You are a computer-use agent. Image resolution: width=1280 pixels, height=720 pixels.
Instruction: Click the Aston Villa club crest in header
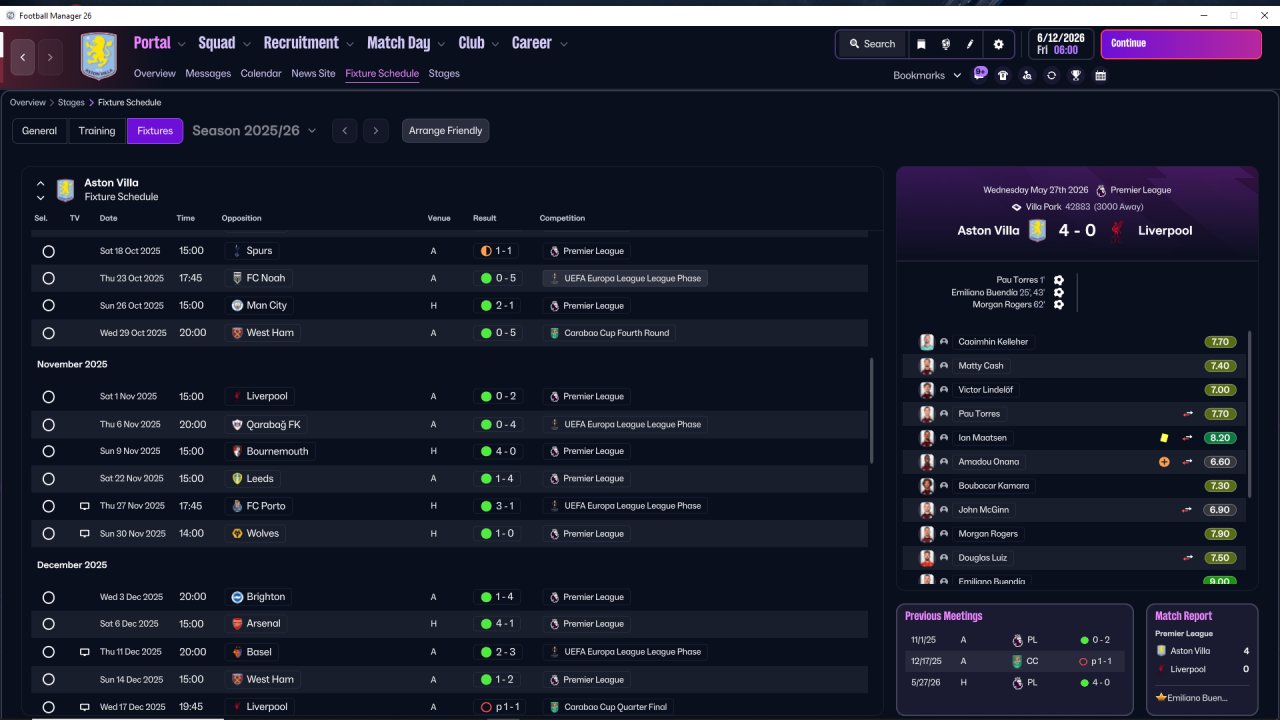[x=98, y=56]
